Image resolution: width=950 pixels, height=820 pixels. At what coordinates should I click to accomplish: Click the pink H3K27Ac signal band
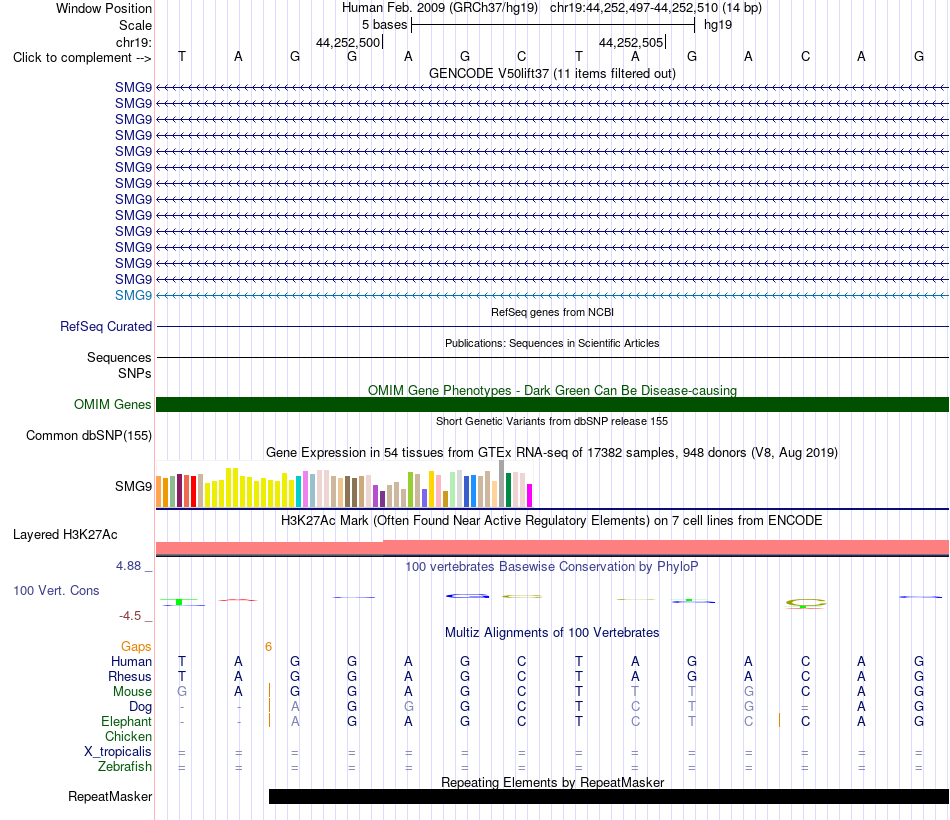click(x=552, y=547)
